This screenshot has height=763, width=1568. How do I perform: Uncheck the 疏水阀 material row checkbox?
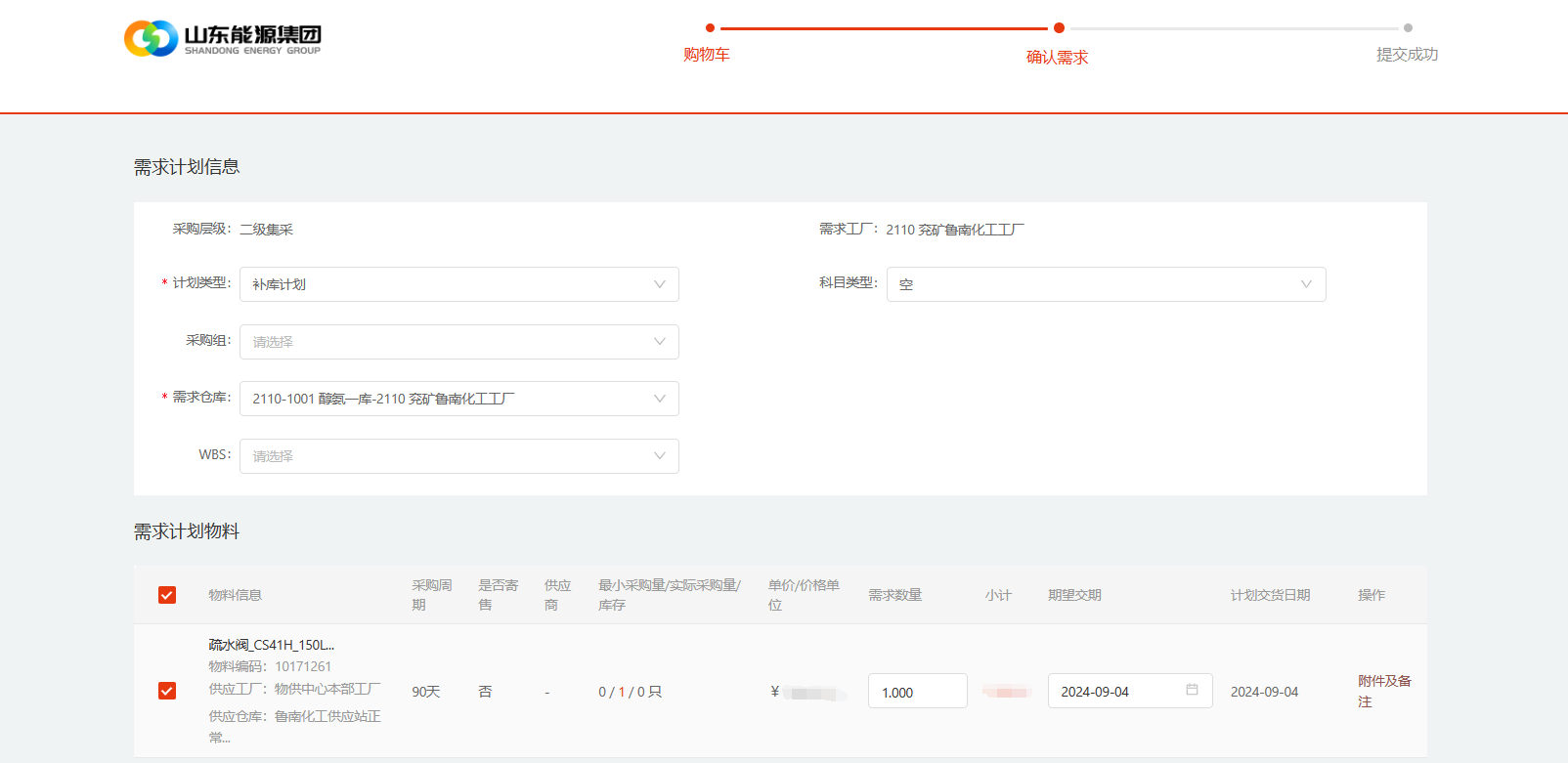(x=167, y=691)
